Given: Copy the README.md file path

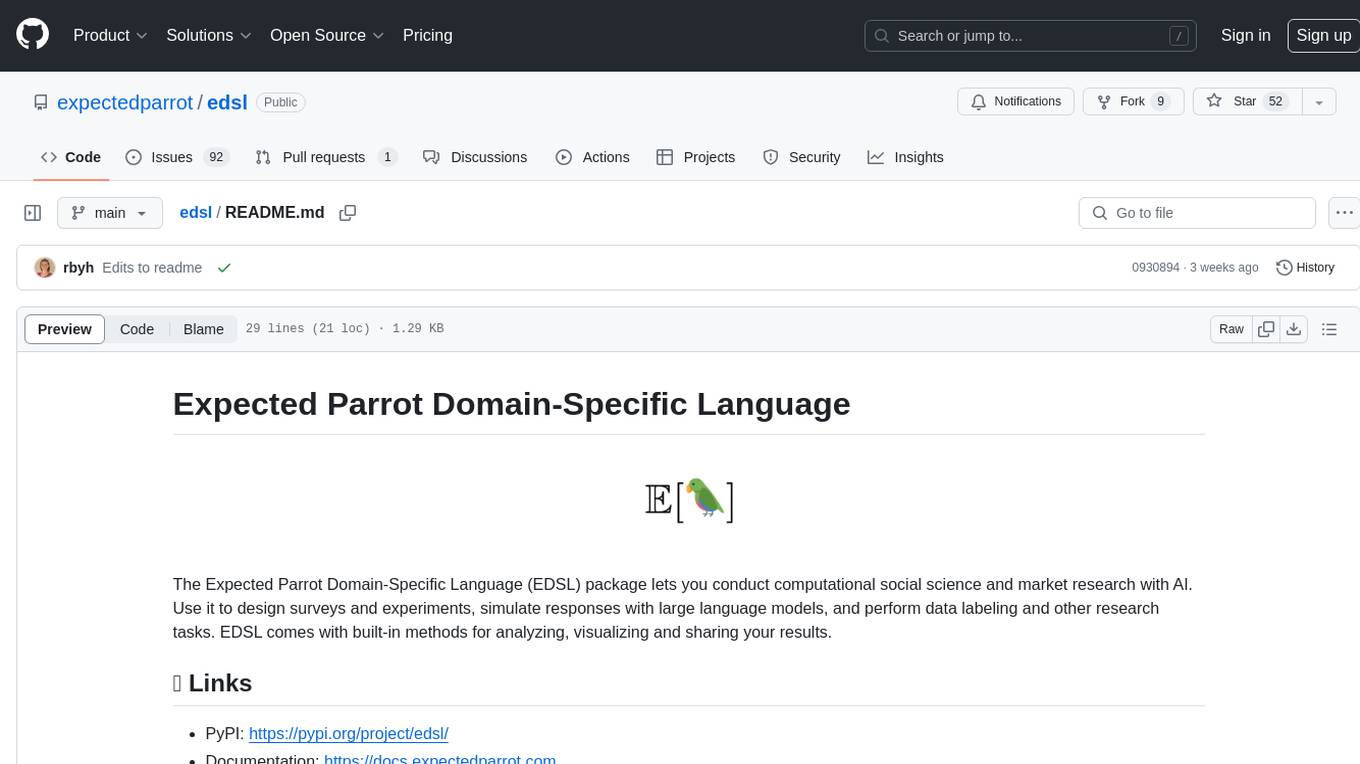Looking at the screenshot, I should (348, 213).
